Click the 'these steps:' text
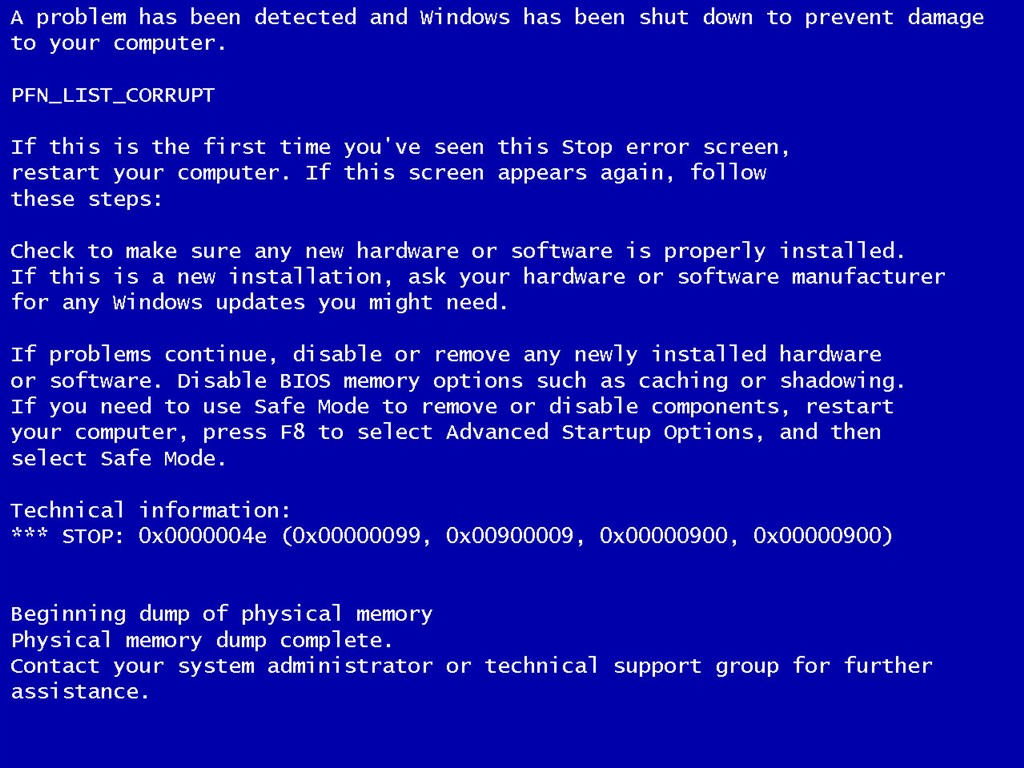The image size is (1024, 768). (x=86, y=199)
